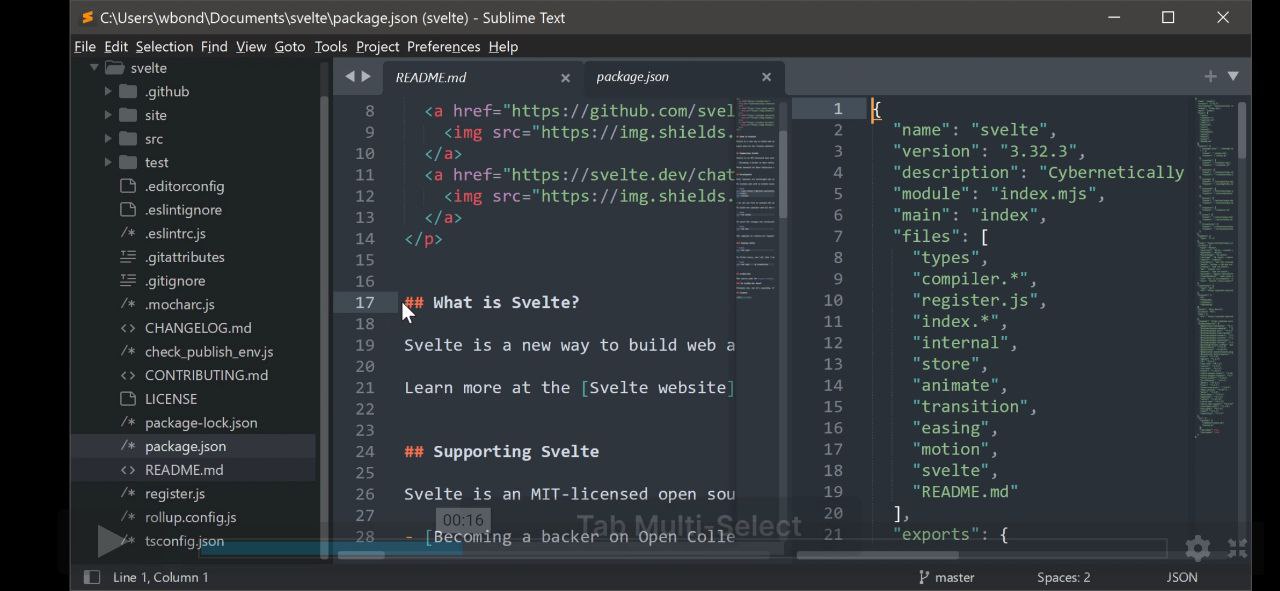Open the Project menu
This screenshot has width=1280, height=591.
(x=377, y=47)
